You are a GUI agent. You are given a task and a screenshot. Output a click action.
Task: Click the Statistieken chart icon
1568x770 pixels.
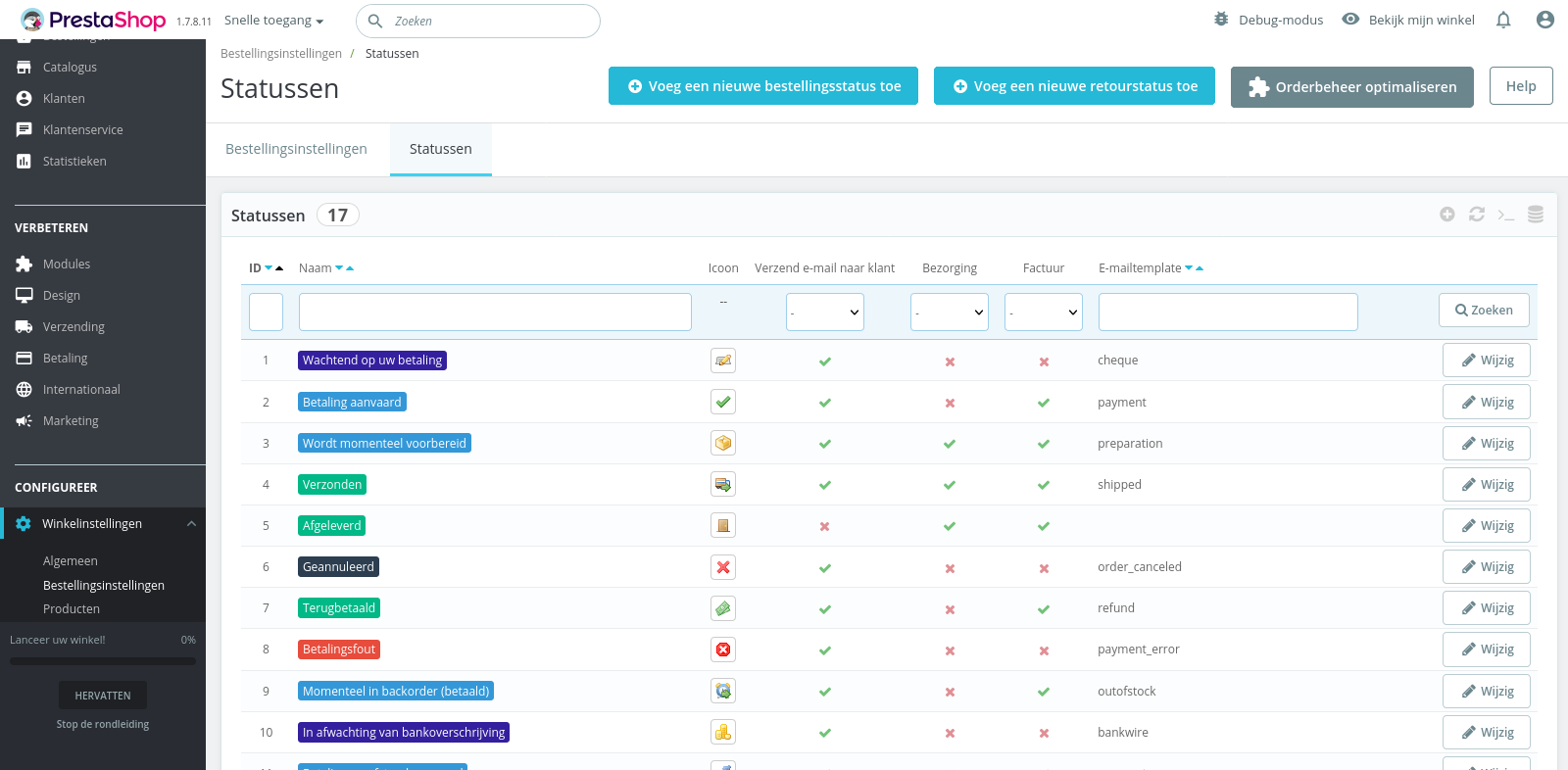tap(24, 162)
